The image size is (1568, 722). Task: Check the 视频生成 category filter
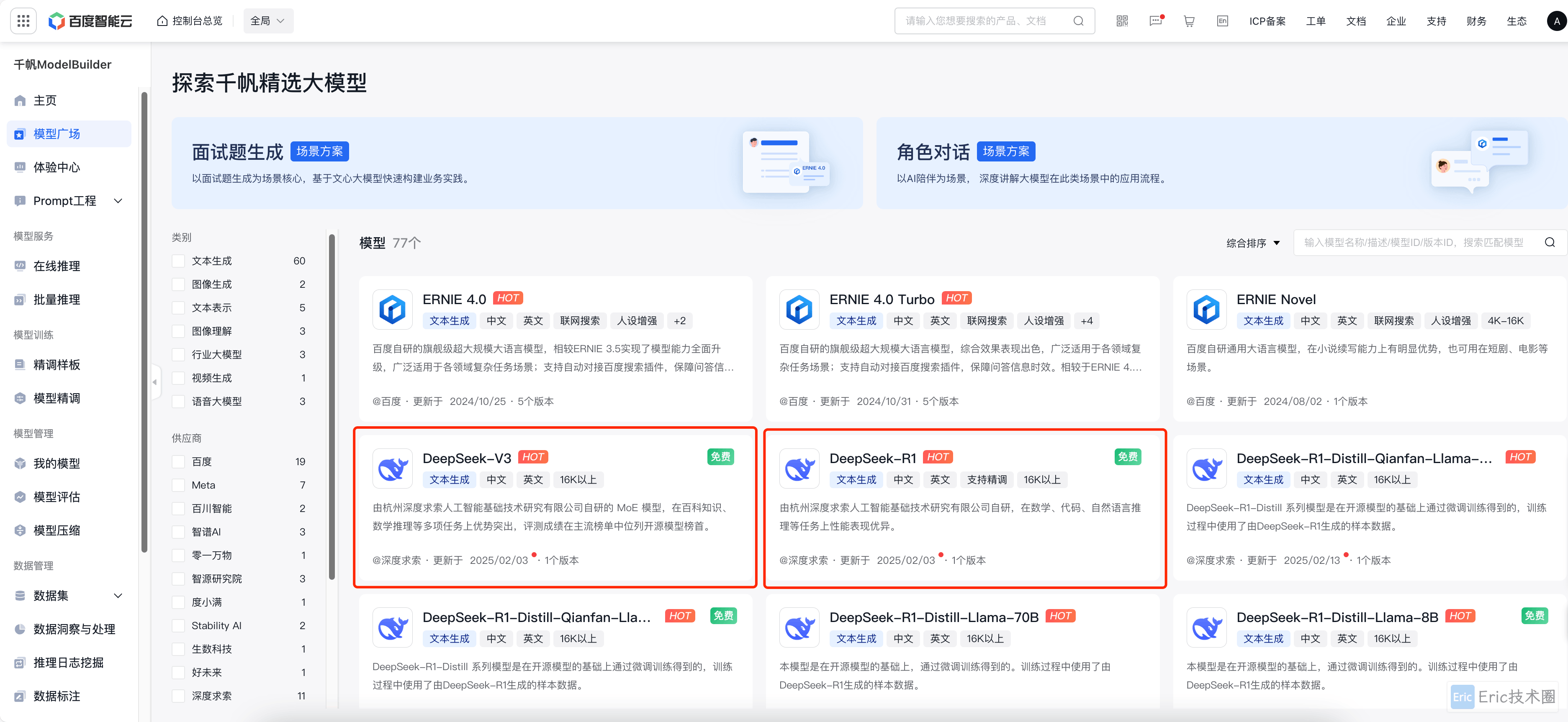(x=178, y=378)
